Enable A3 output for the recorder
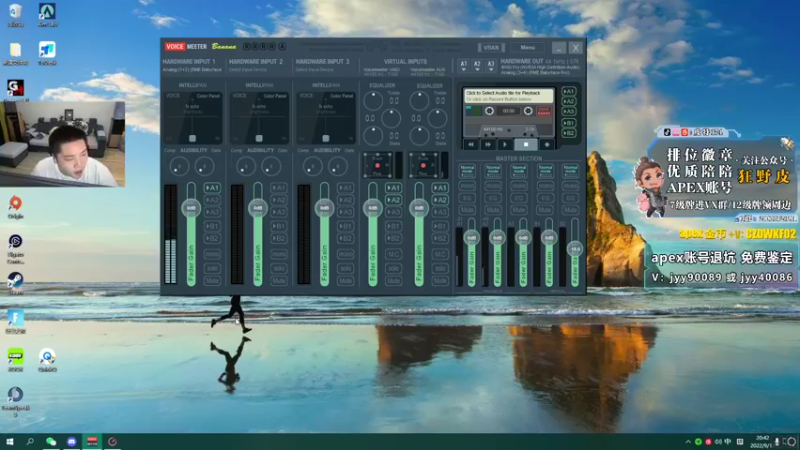800x450 pixels. pyautogui.click(x=569, y=111)
